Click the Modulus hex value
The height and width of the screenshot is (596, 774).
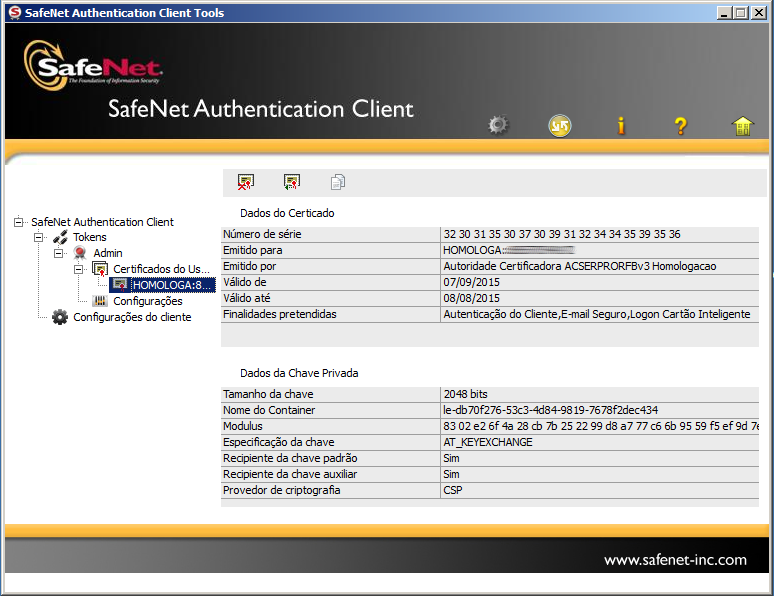tap(601, 426)
